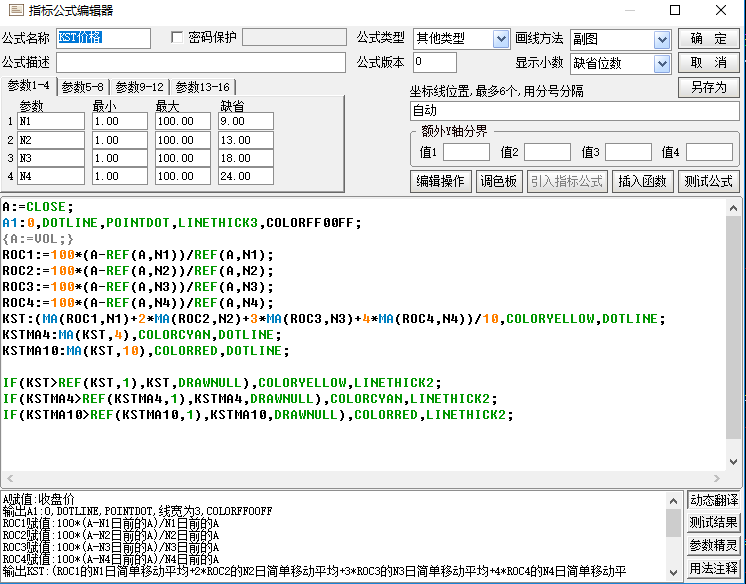Image resolution: width=746 pixels, height=584 pixels.
Task: Click translation line 'A赋值:收盘价'
Action: [x=39, y=499]
